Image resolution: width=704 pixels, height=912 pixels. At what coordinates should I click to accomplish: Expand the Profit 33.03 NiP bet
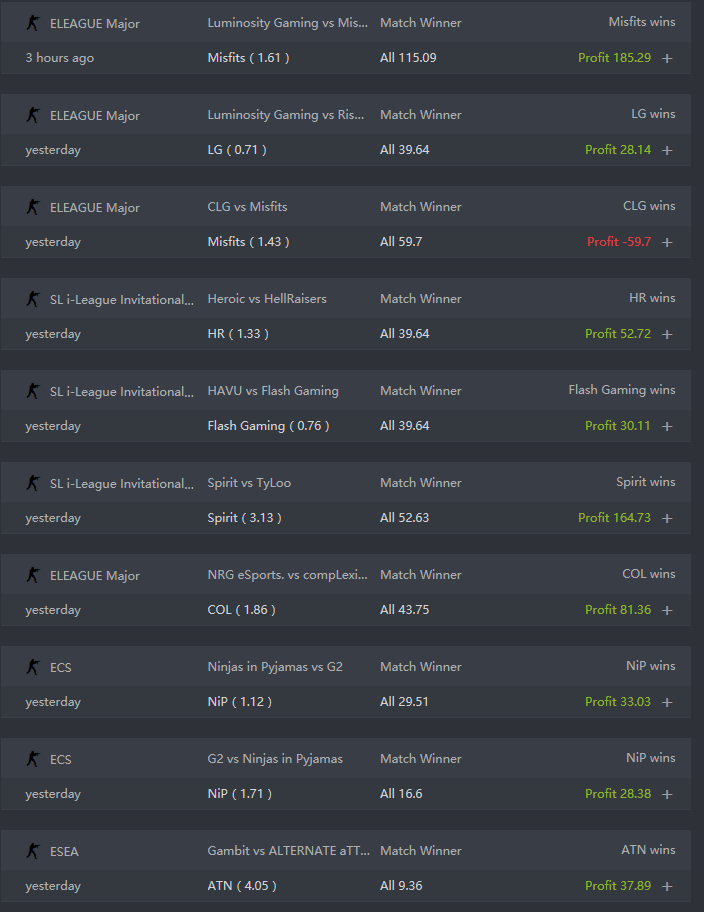pos(667,702)
